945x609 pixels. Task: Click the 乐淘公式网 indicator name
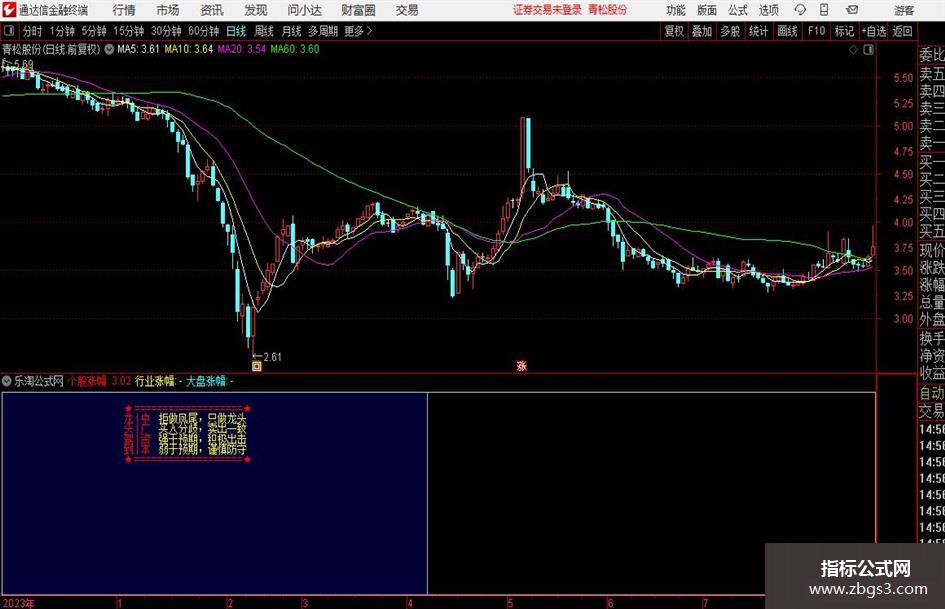click(x=39, y=381)
